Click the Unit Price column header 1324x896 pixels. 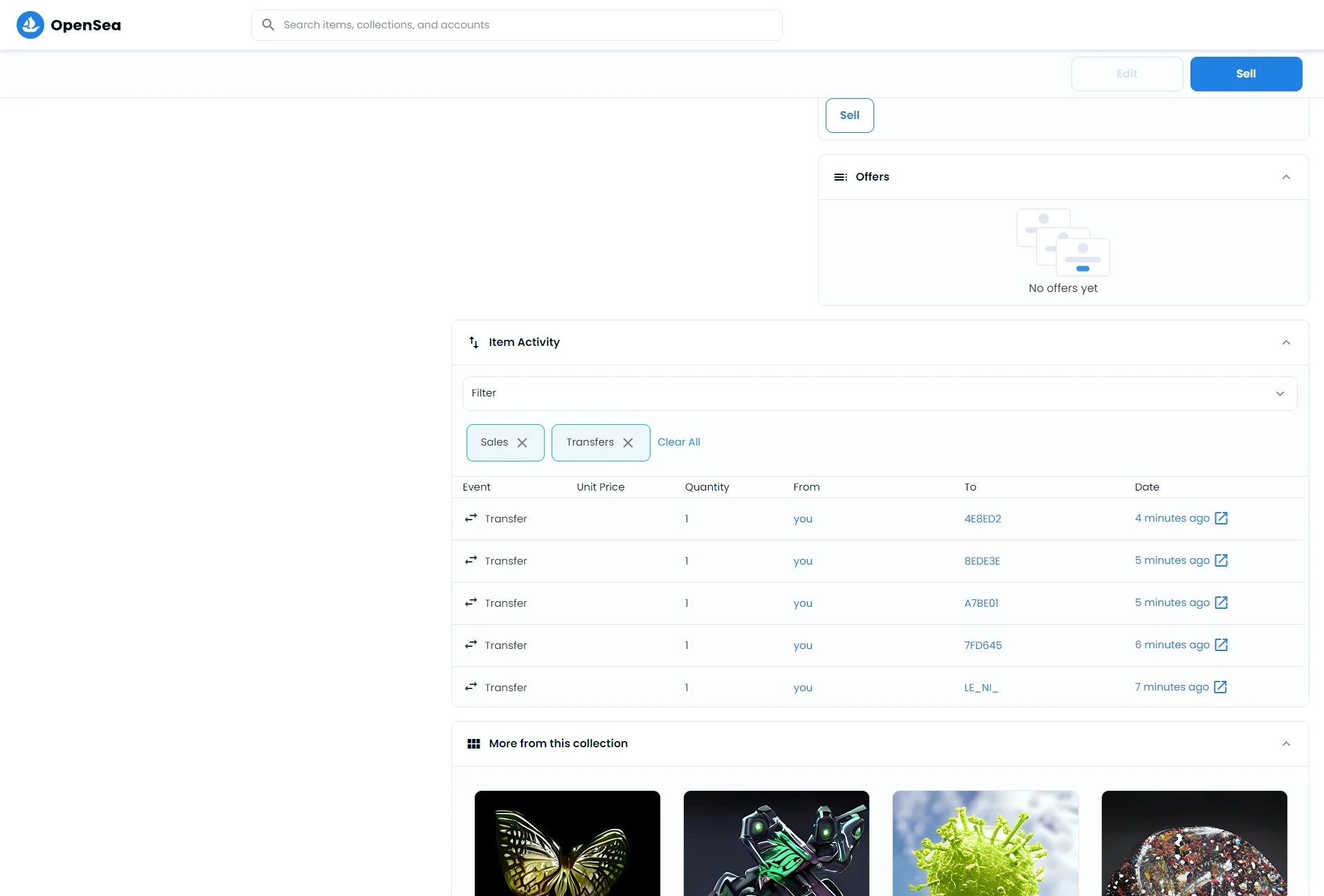tap(600, 487)
